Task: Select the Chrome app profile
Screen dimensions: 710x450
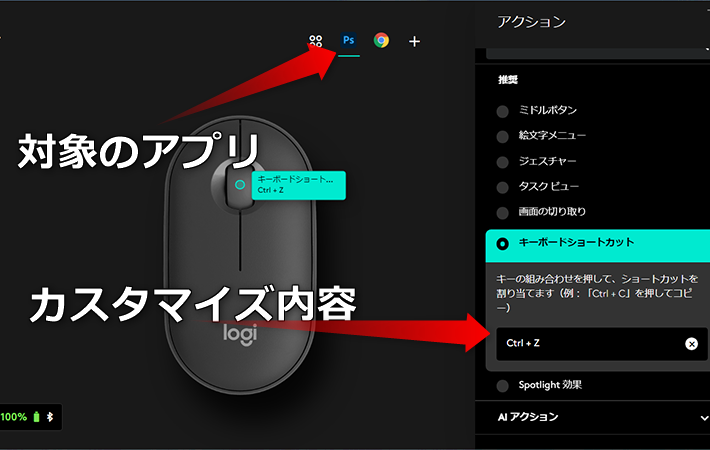Action: coord(381,40)
